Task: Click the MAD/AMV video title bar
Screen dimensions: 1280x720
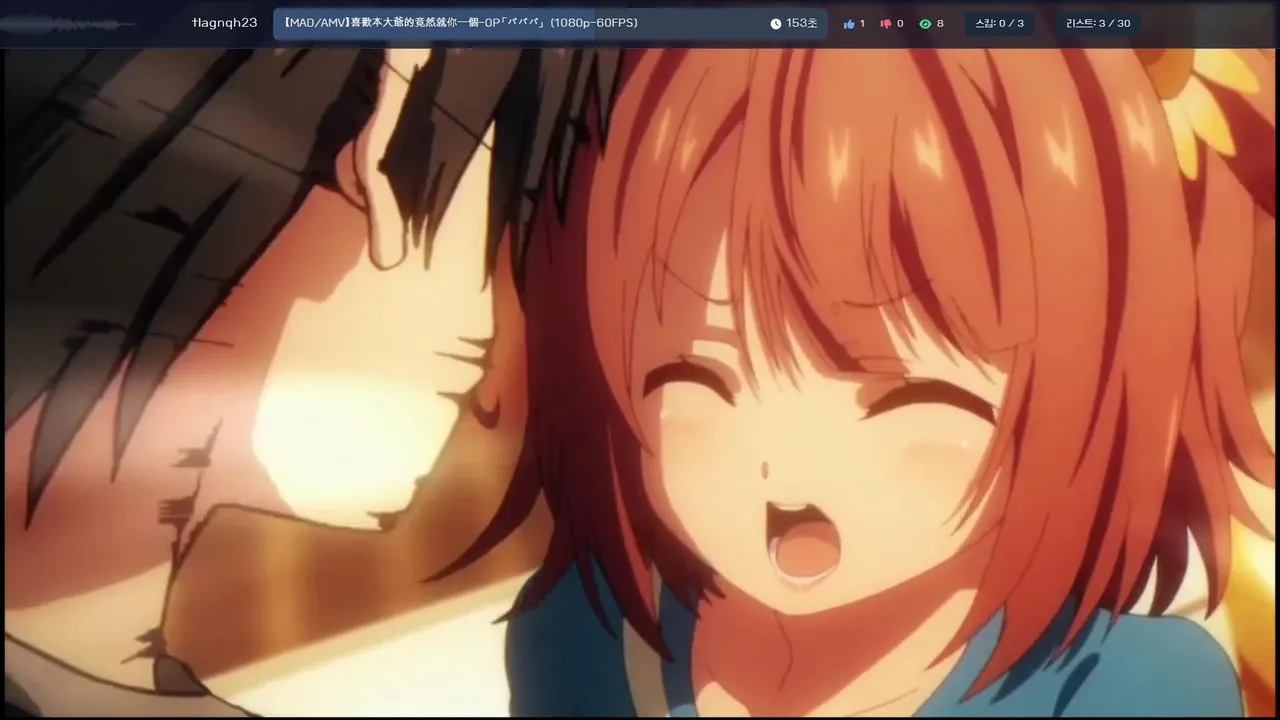Action: click(550, 23)
